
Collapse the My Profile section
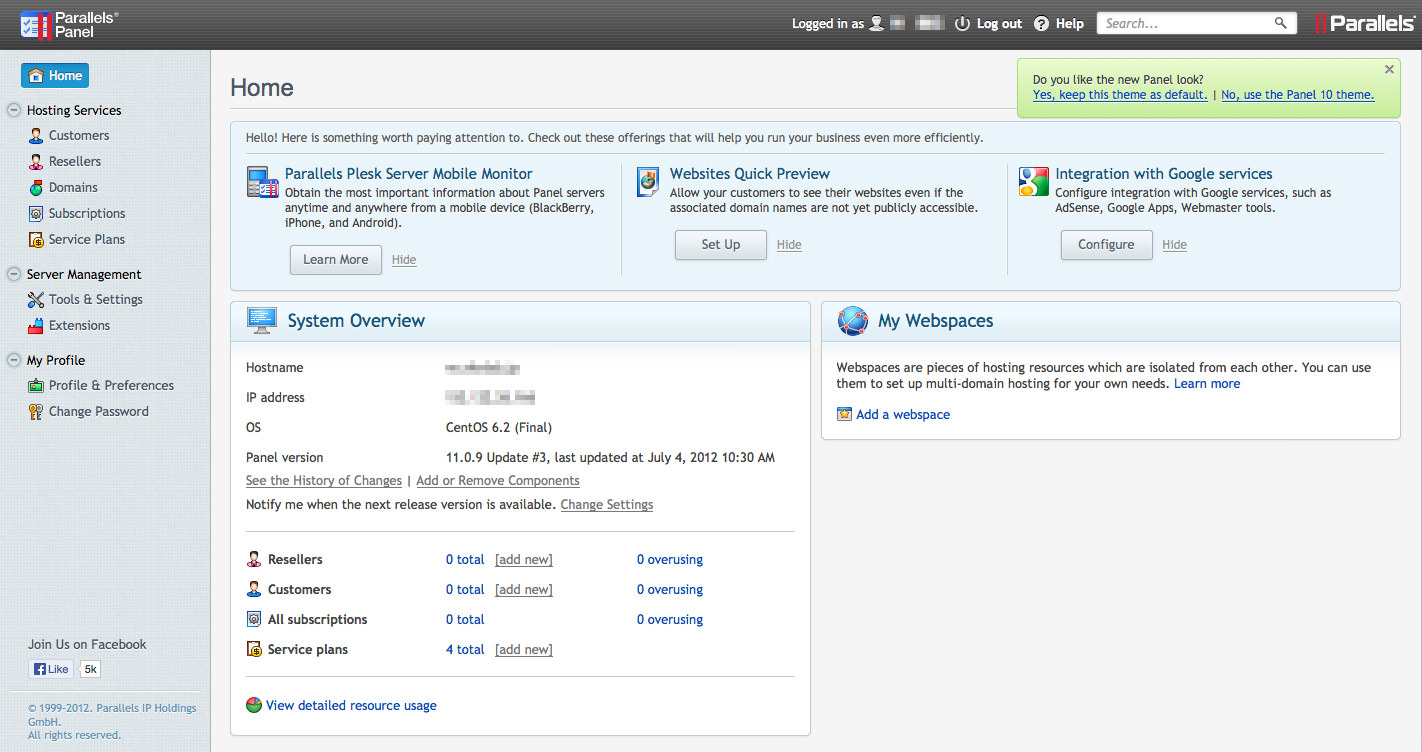pyautogui.click(x=14, y=361)
